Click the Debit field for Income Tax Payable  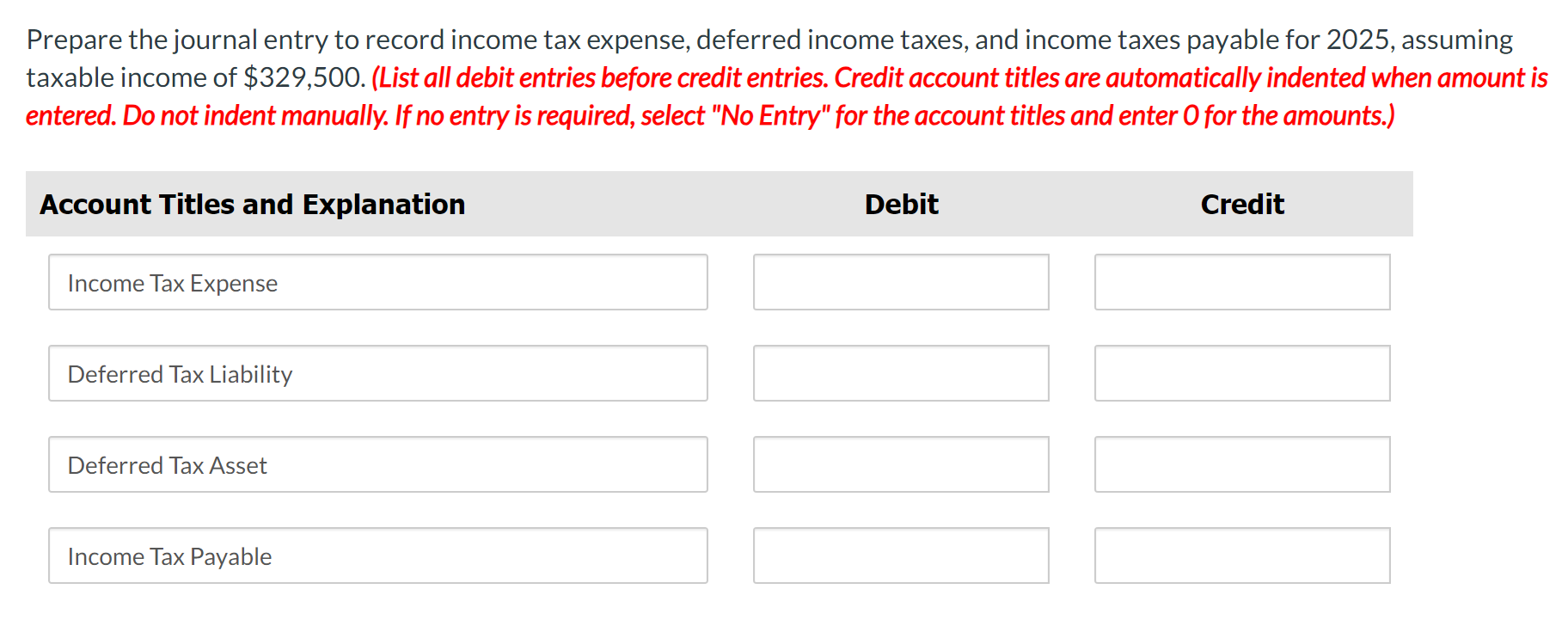pyautogui.click(x=901, y=555)
